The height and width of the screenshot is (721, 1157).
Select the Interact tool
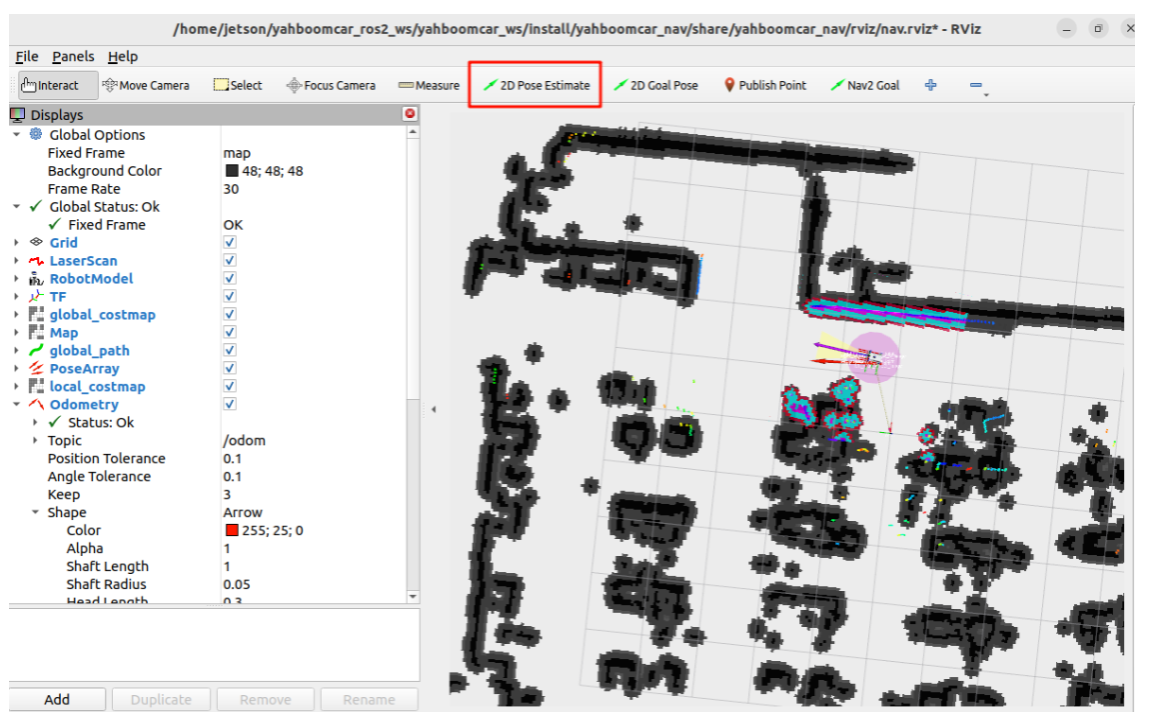(x=58, y=86)
